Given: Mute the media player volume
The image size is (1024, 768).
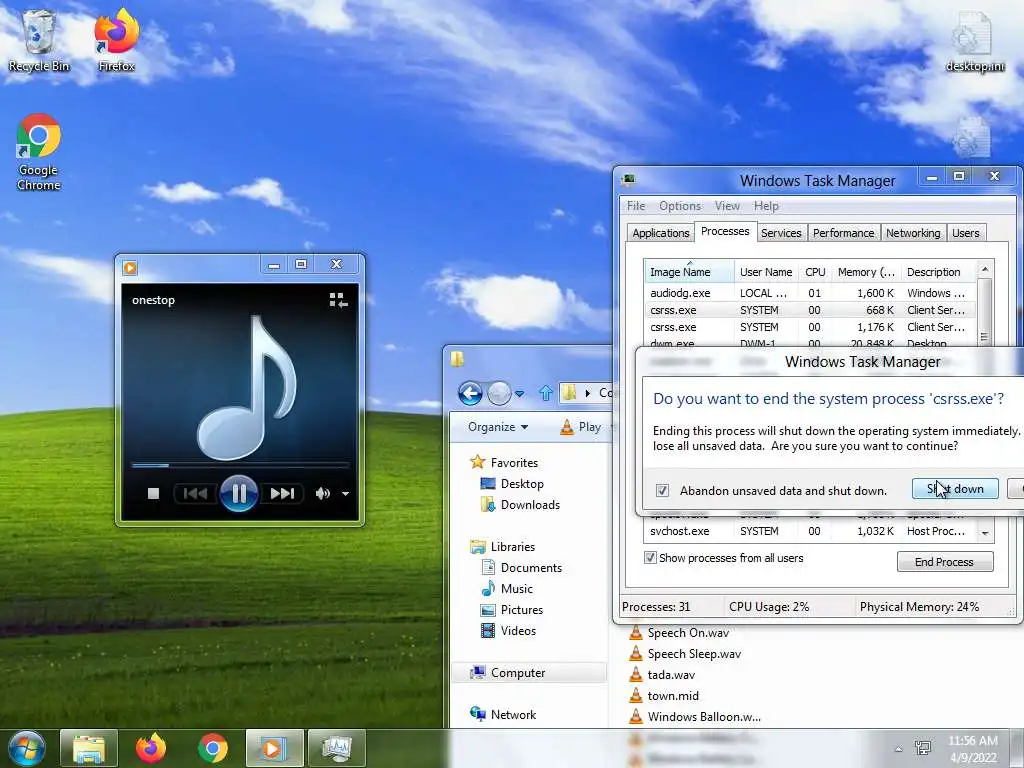Looking at the screenshot, I should coord(323,493).
